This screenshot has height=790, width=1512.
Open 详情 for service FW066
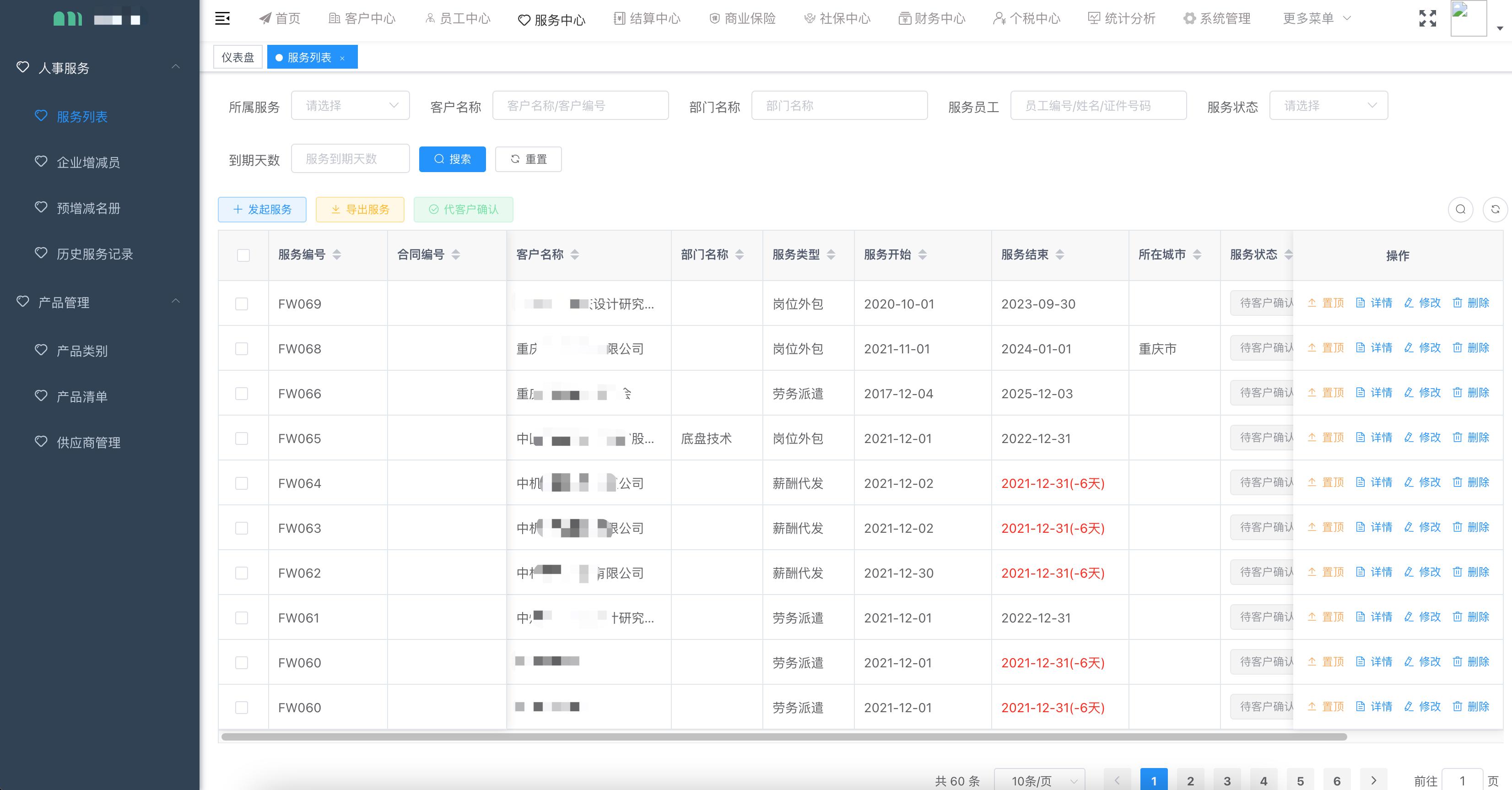click(1382, 393)
